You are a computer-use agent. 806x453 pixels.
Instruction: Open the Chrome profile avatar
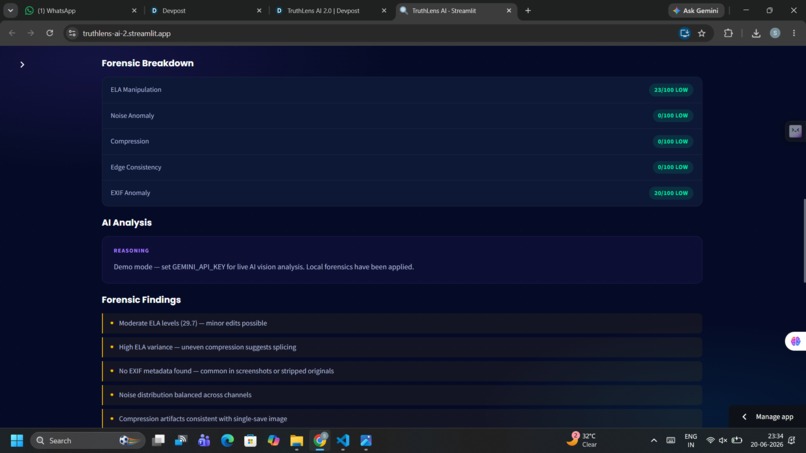[x=775, y=33]
